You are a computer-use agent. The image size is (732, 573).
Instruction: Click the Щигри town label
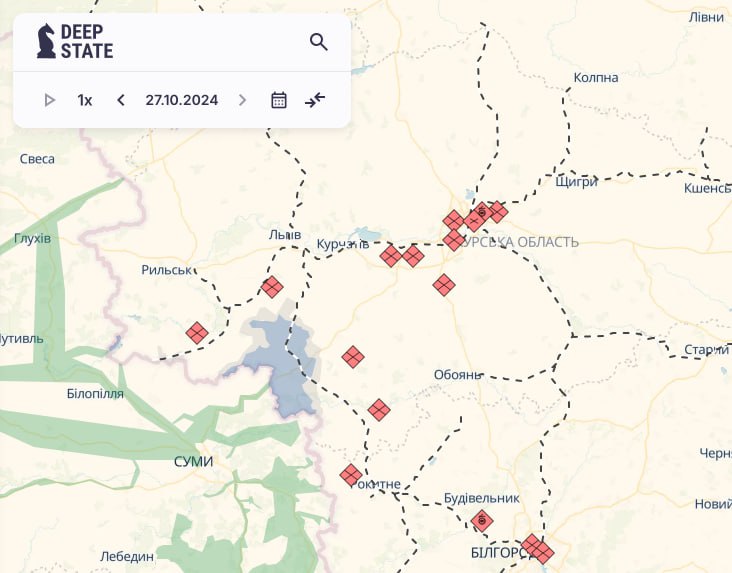pyautogui.click(x=576, y=181)
